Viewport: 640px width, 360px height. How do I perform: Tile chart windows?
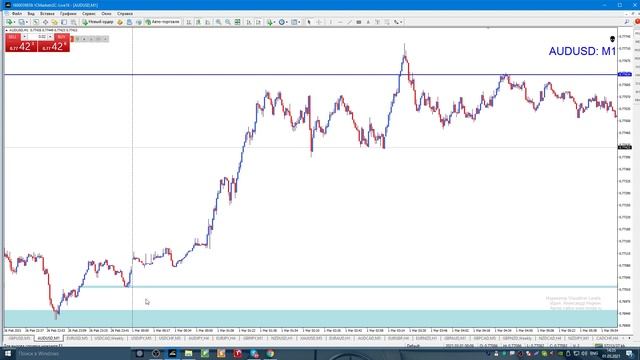click(238, 22)
